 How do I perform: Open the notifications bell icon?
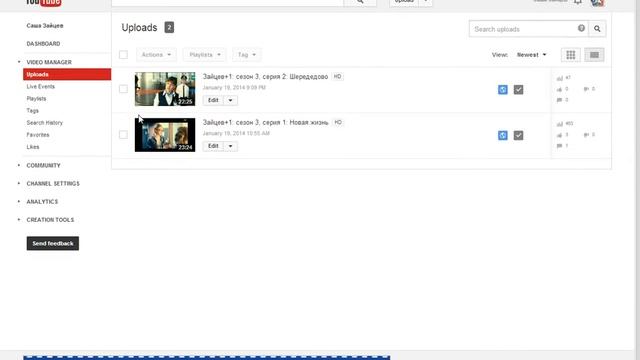pyautogui.click(x=578, y=2)
